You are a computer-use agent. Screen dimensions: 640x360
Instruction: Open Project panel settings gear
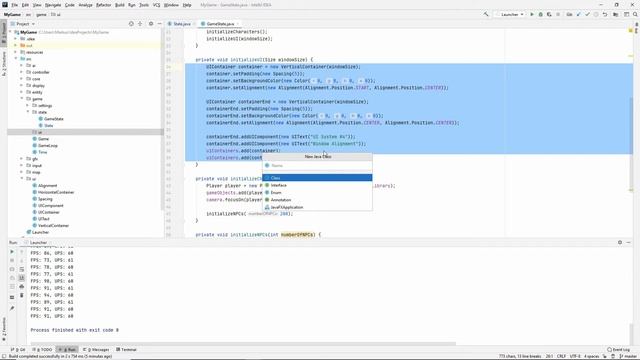click(151, 24)
